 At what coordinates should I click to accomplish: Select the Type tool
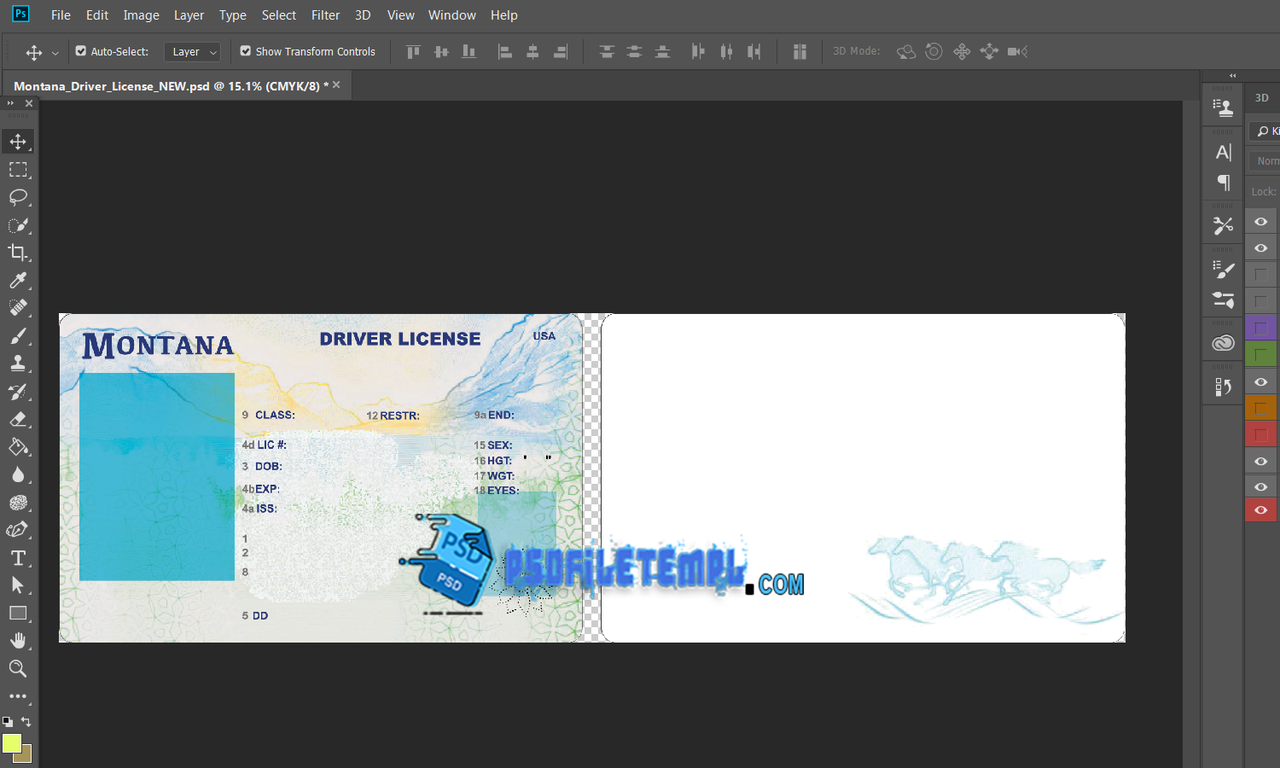18,558
